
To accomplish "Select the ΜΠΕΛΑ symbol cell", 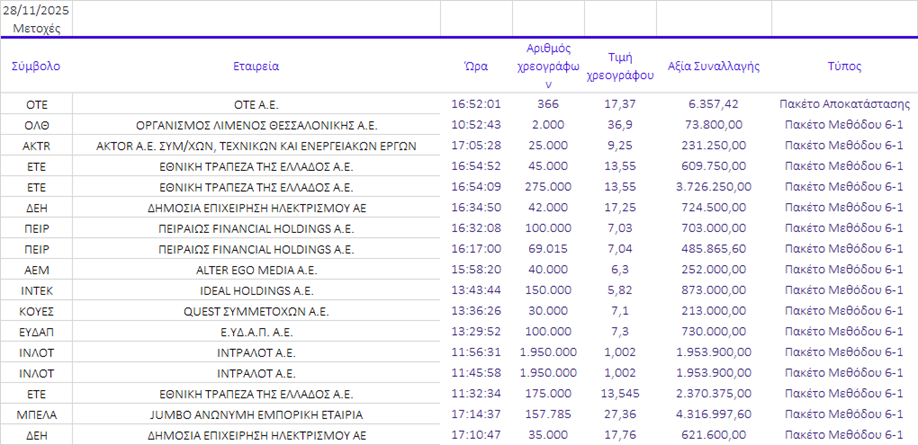I will coord(36,415).
